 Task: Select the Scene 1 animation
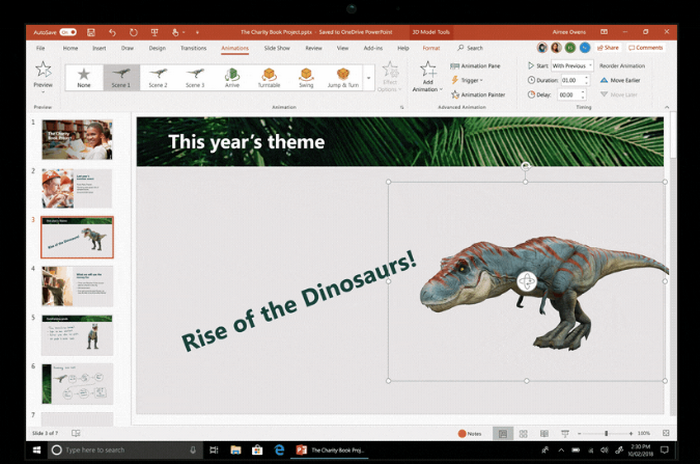tap(121, 78)
